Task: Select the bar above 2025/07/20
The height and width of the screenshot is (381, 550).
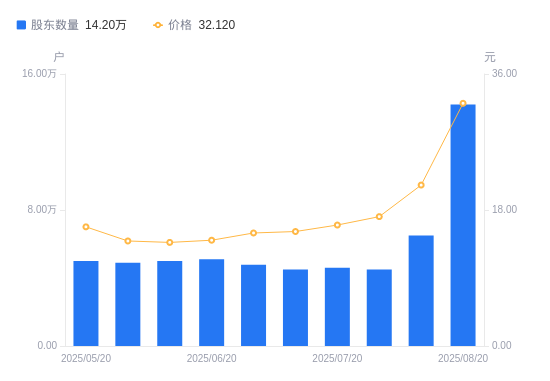Action: 337,307
